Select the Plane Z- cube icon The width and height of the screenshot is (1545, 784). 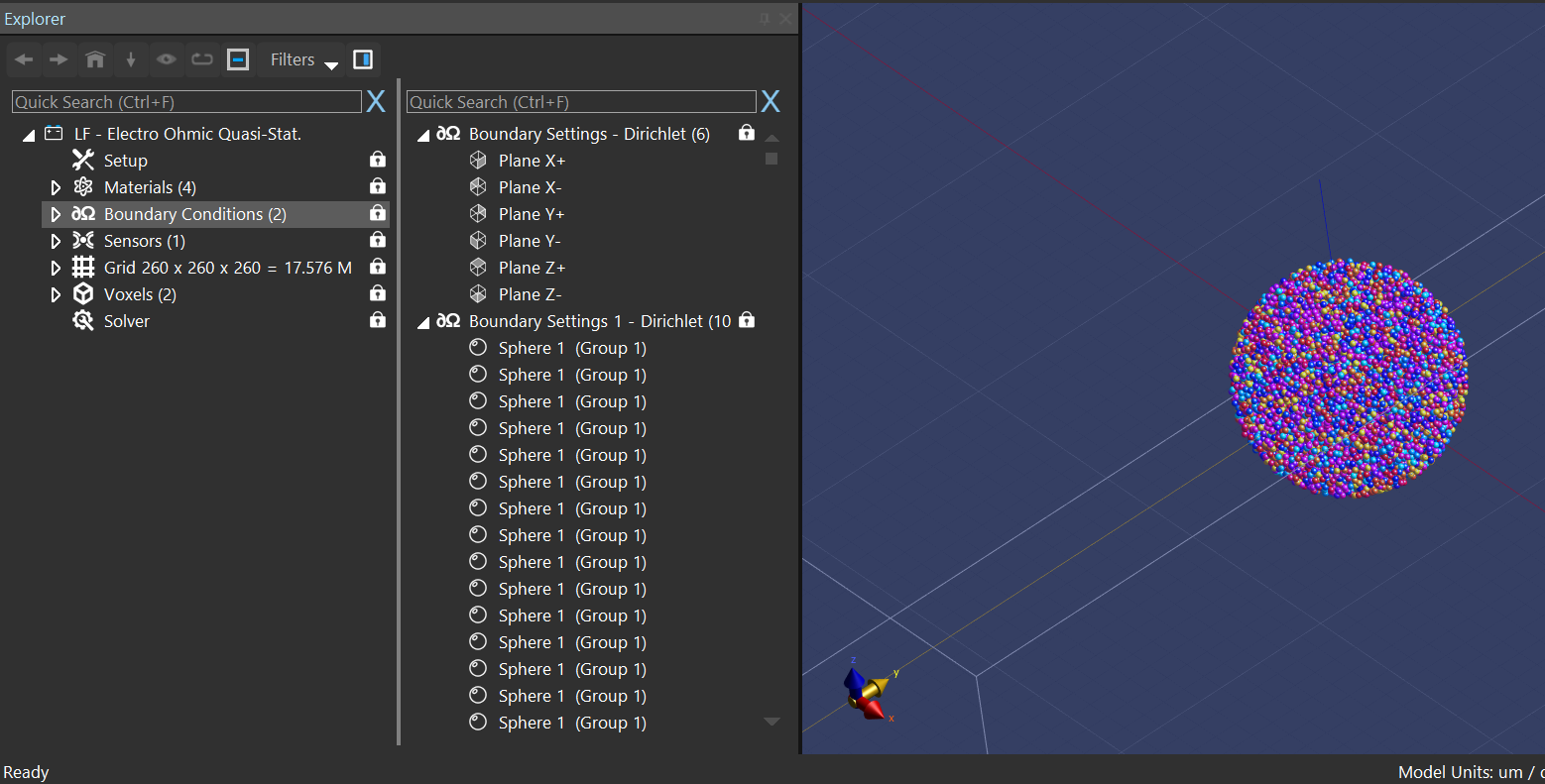[x=478, y=293]
